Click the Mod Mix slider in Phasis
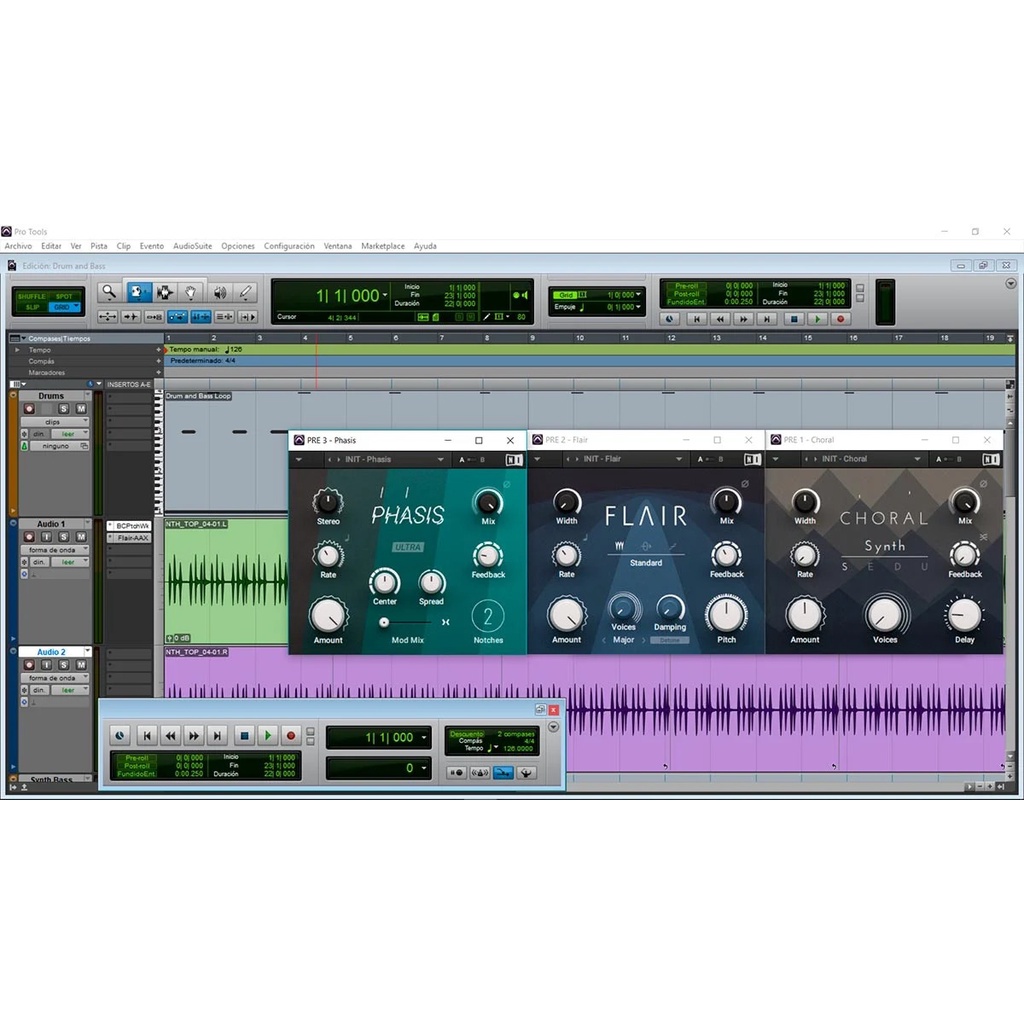 tap(407, 622)
